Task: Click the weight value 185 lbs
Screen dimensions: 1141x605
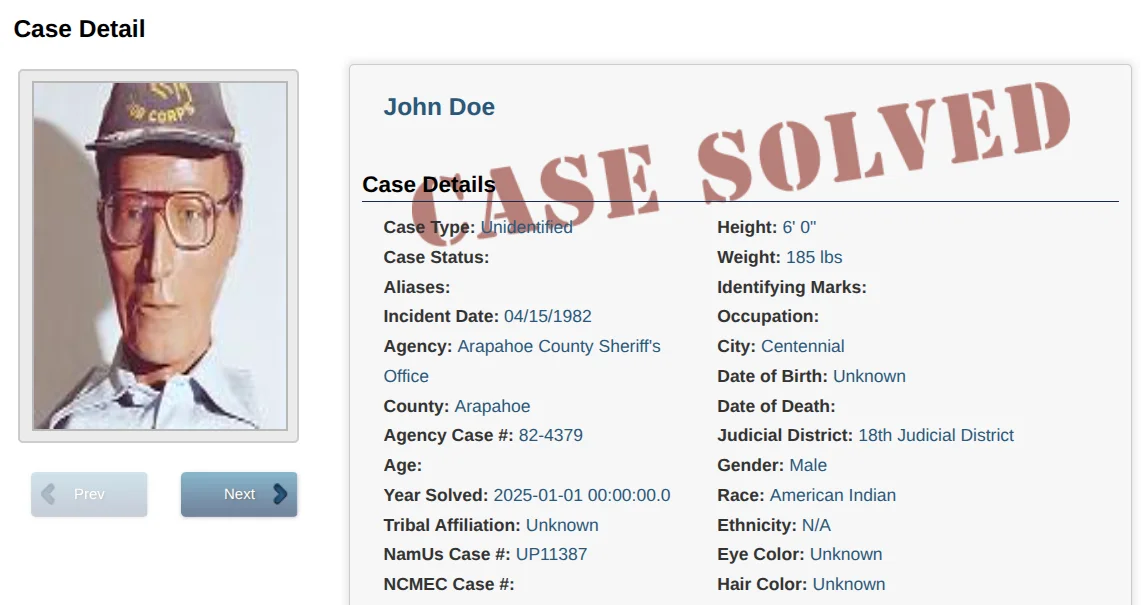Action: point(814,257)
